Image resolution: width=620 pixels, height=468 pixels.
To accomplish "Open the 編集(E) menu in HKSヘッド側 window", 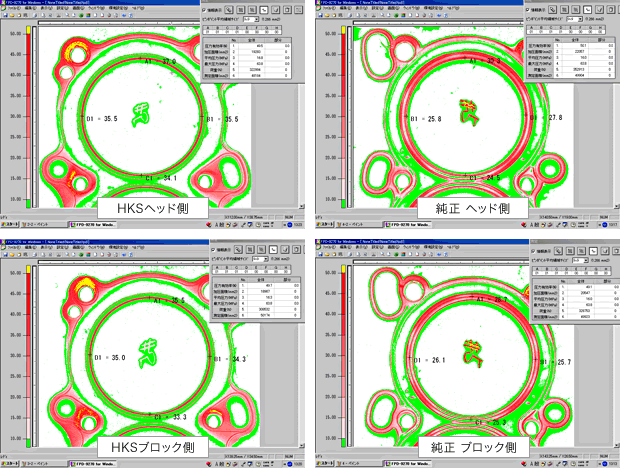I will click(x=31, y=8).
